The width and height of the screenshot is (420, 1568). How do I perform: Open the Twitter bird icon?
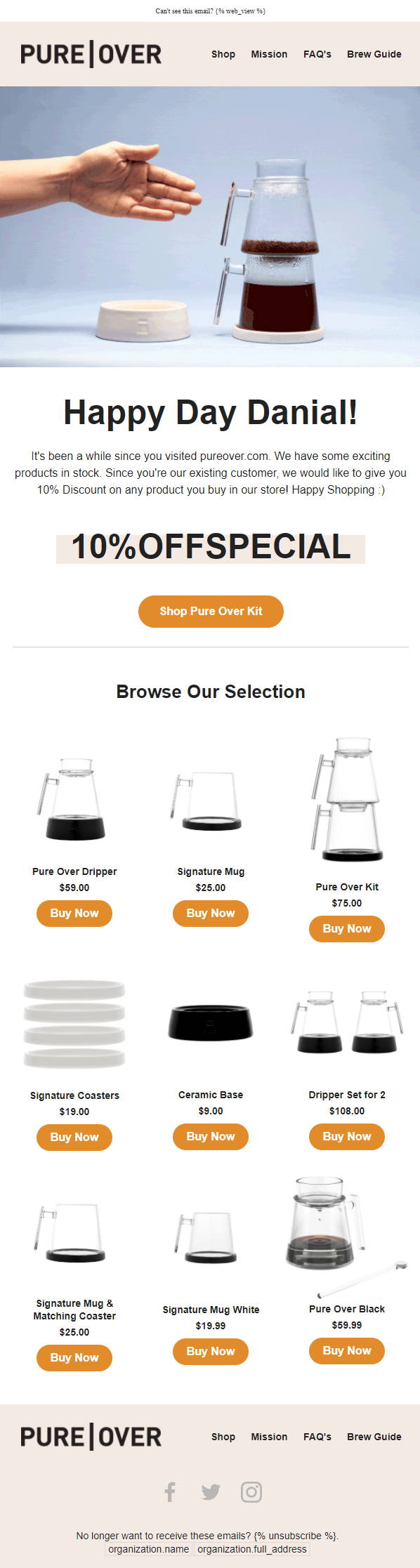point(211,1492)
